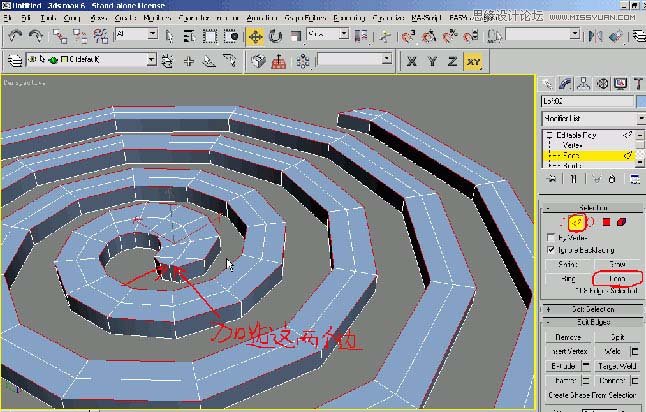Click the Render Scene teapot-box icon
Viewport: 646px width, 412px height.
(x=258, y=61)
